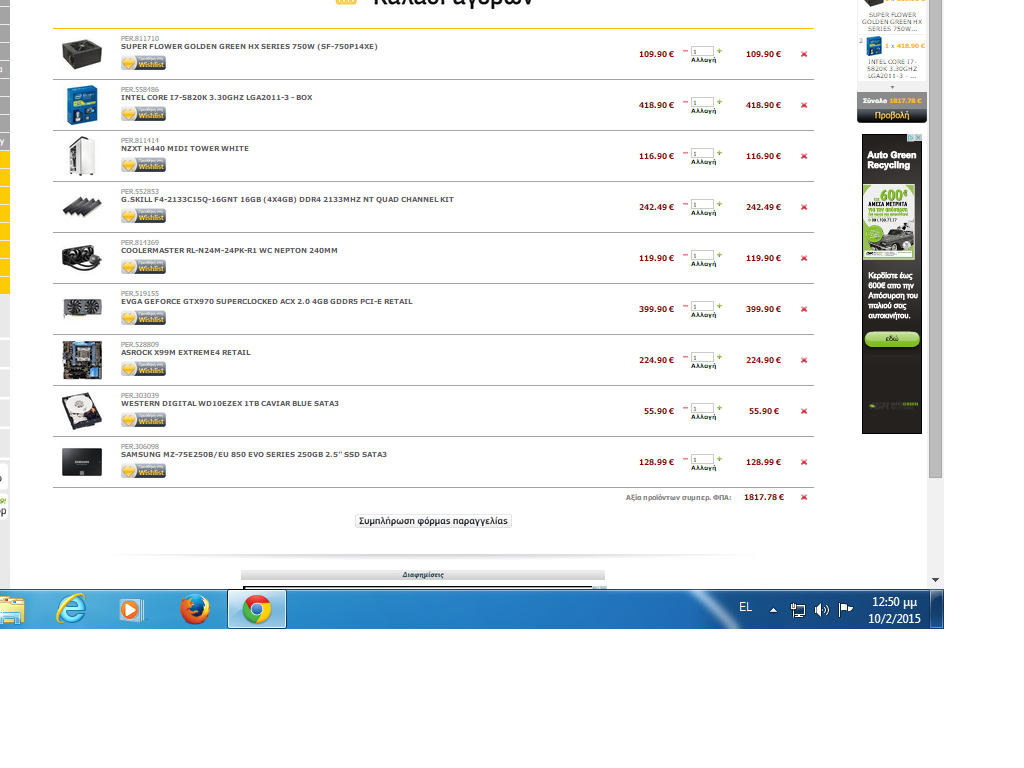Open Intel CPU box thumbnail
The image size is (1024, 768).
click(82, 104)
